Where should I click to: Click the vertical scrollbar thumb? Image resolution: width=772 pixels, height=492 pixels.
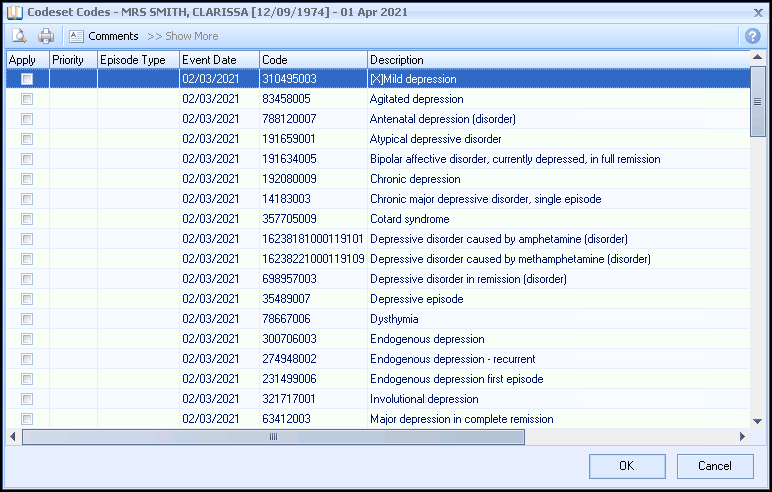pyautogui.click(x=758, y=101)
